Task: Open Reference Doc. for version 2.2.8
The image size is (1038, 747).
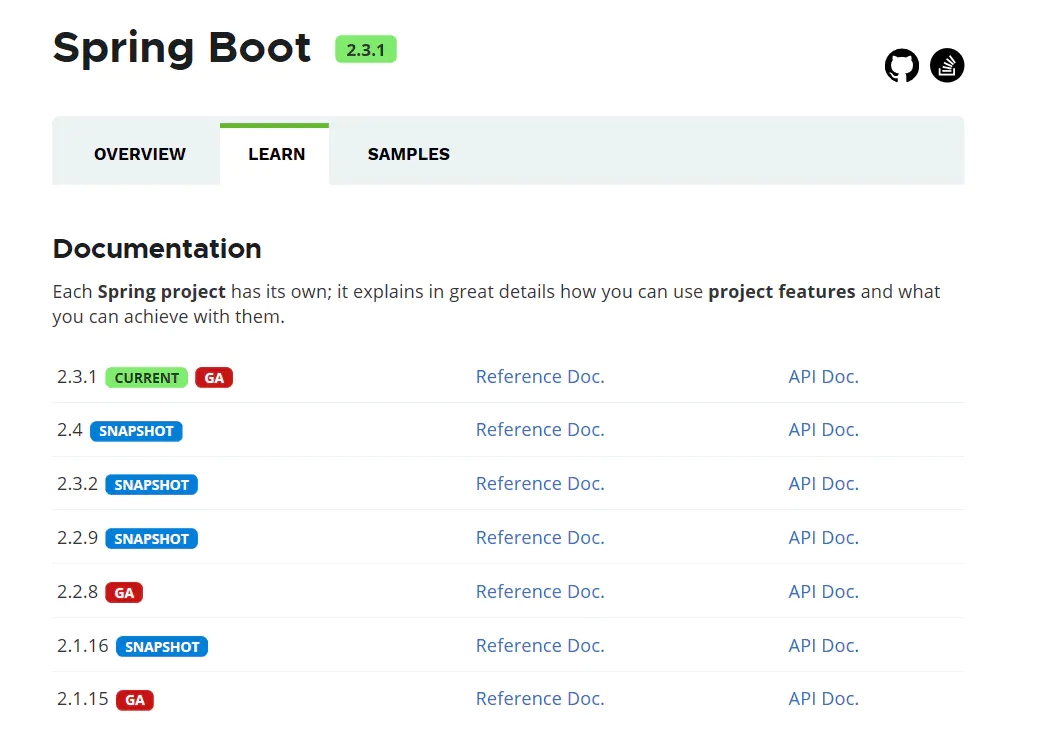Action: click(540, 591)
